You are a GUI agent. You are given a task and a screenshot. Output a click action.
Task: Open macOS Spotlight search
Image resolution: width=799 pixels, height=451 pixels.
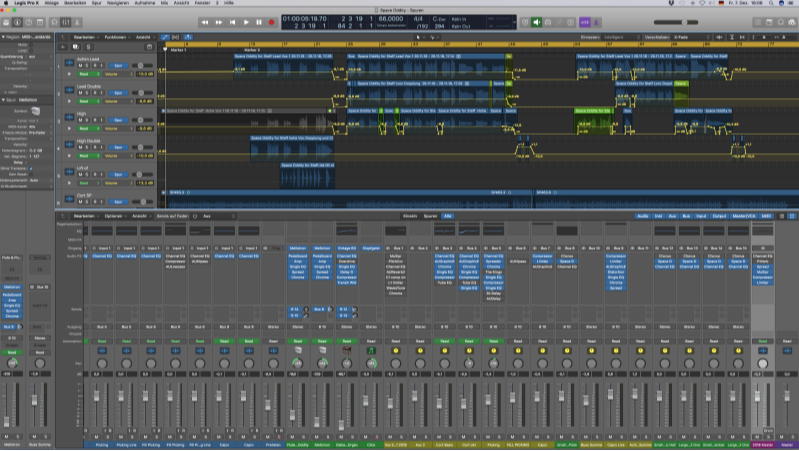771,3
